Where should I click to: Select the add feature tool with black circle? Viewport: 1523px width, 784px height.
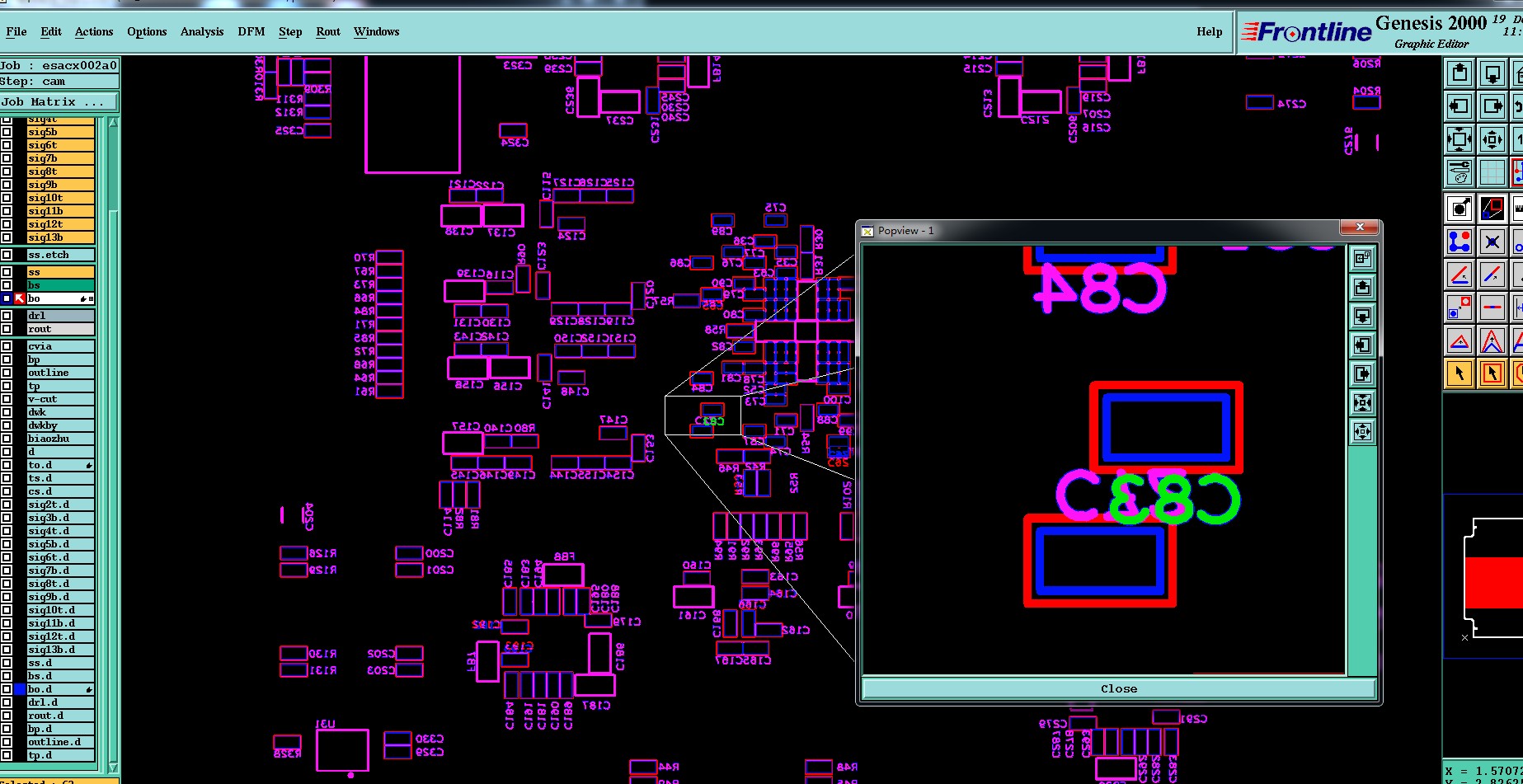tap(1460, 209)
